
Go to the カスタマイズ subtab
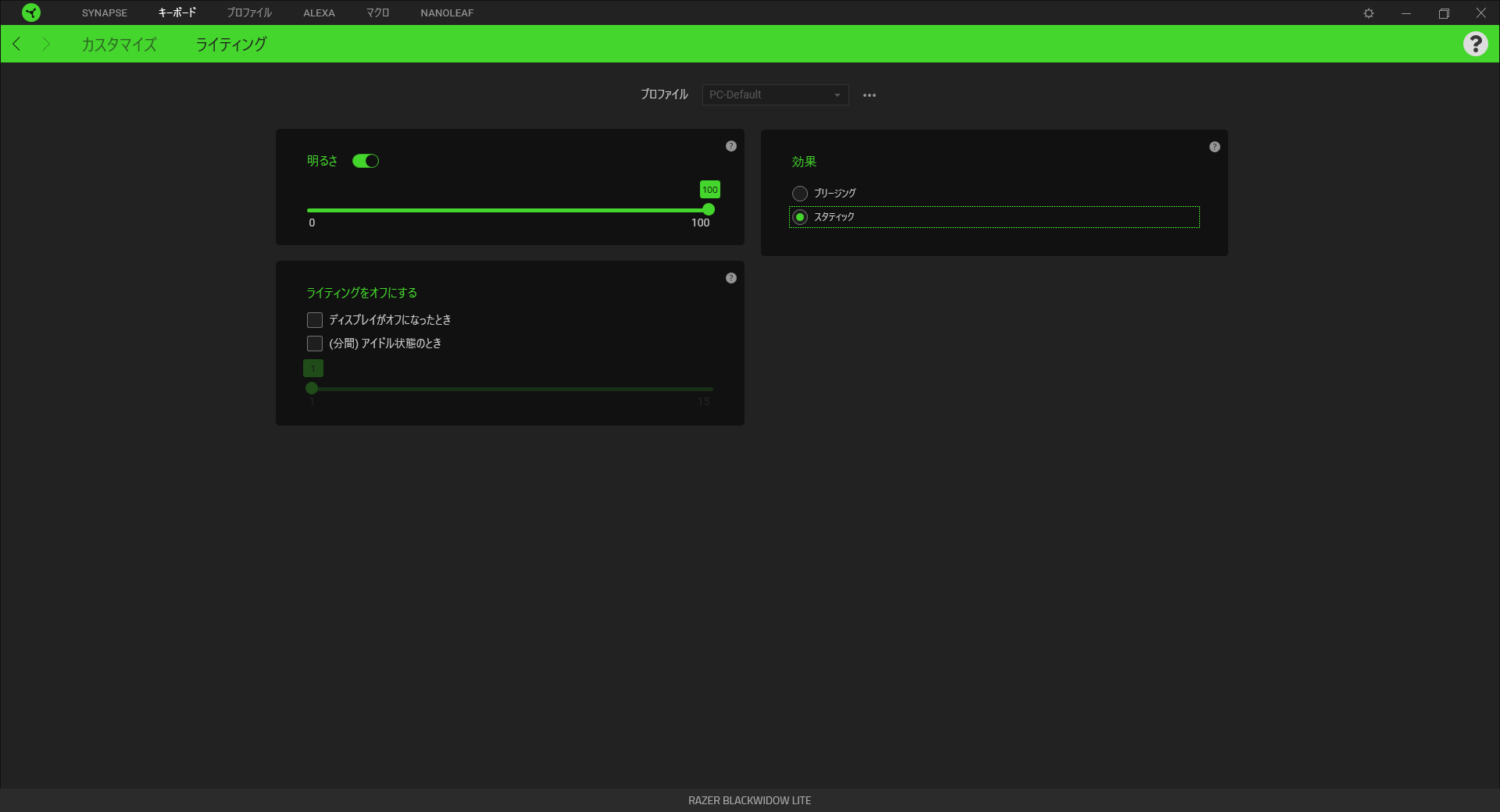[x=119, y=45]
